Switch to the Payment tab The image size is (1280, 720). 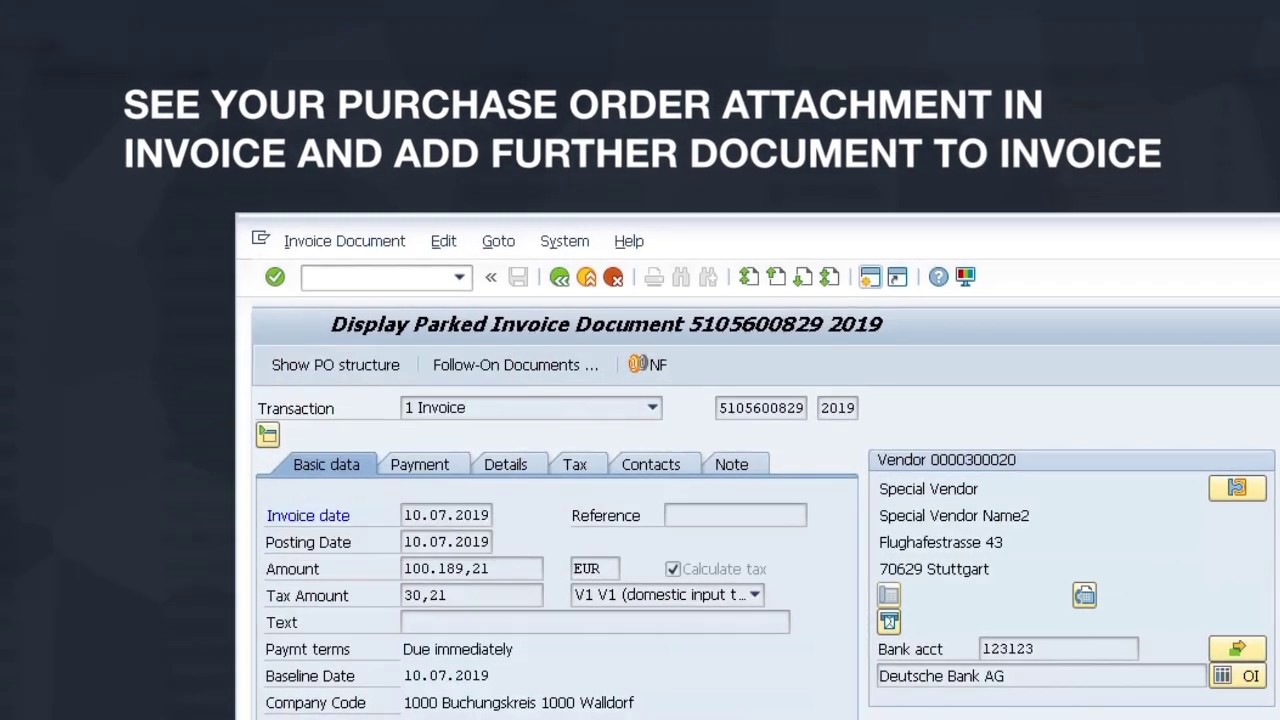(420, 464)
